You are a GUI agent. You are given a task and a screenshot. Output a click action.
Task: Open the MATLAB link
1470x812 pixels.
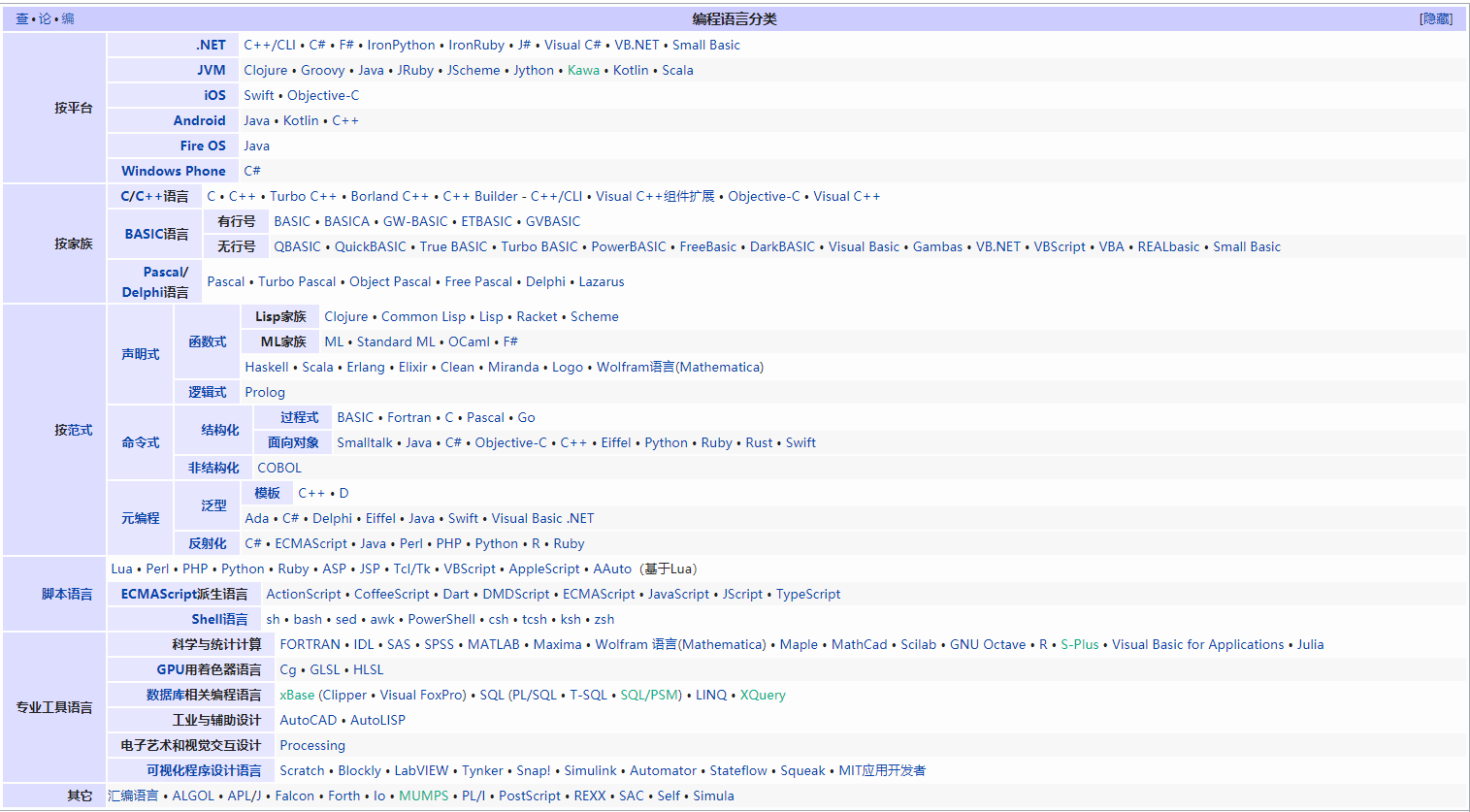494,644
